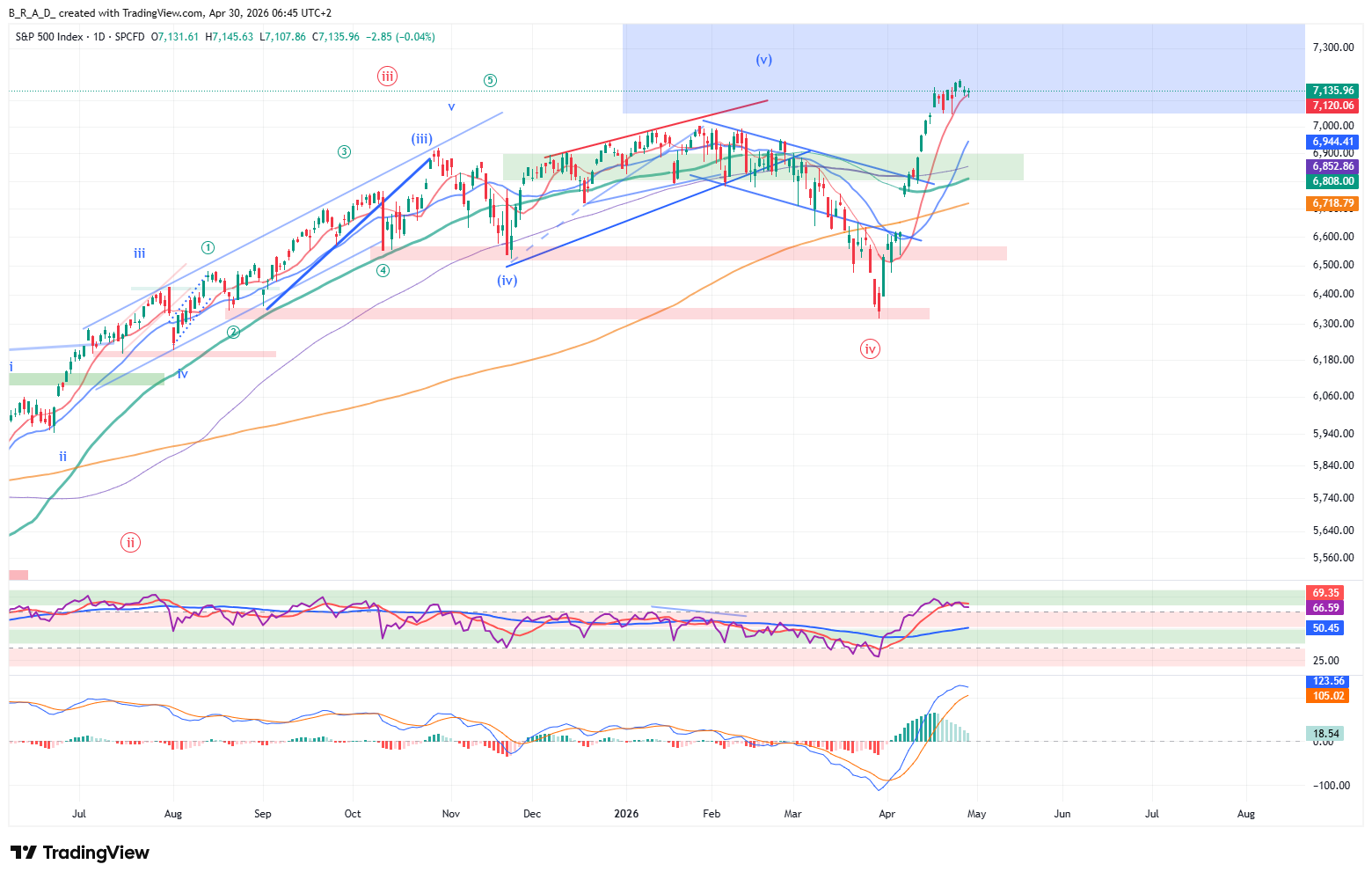
Task: Select the blue (v) label in target zone
Action: [763, 60]
